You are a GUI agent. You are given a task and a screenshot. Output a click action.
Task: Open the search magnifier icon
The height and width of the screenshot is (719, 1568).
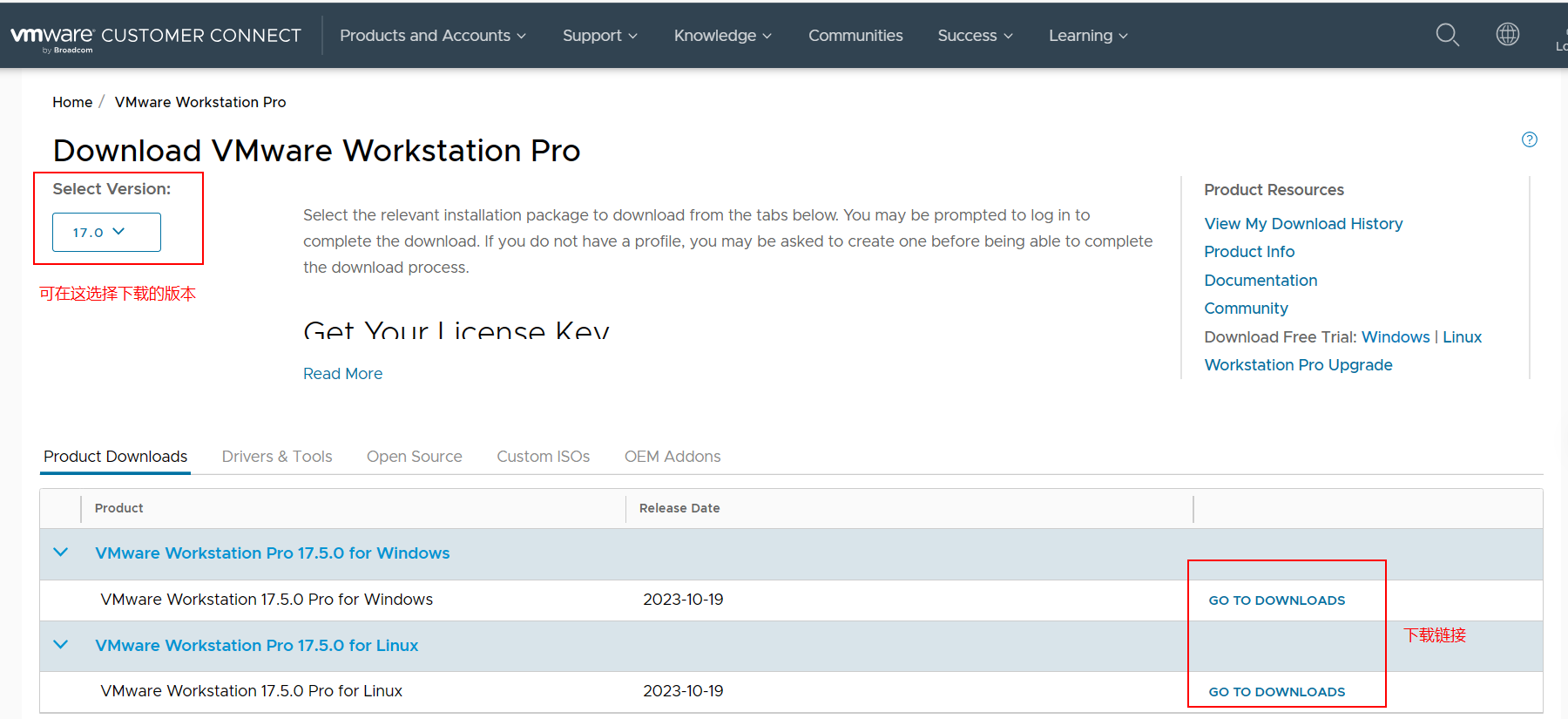tap(1447, 35)
